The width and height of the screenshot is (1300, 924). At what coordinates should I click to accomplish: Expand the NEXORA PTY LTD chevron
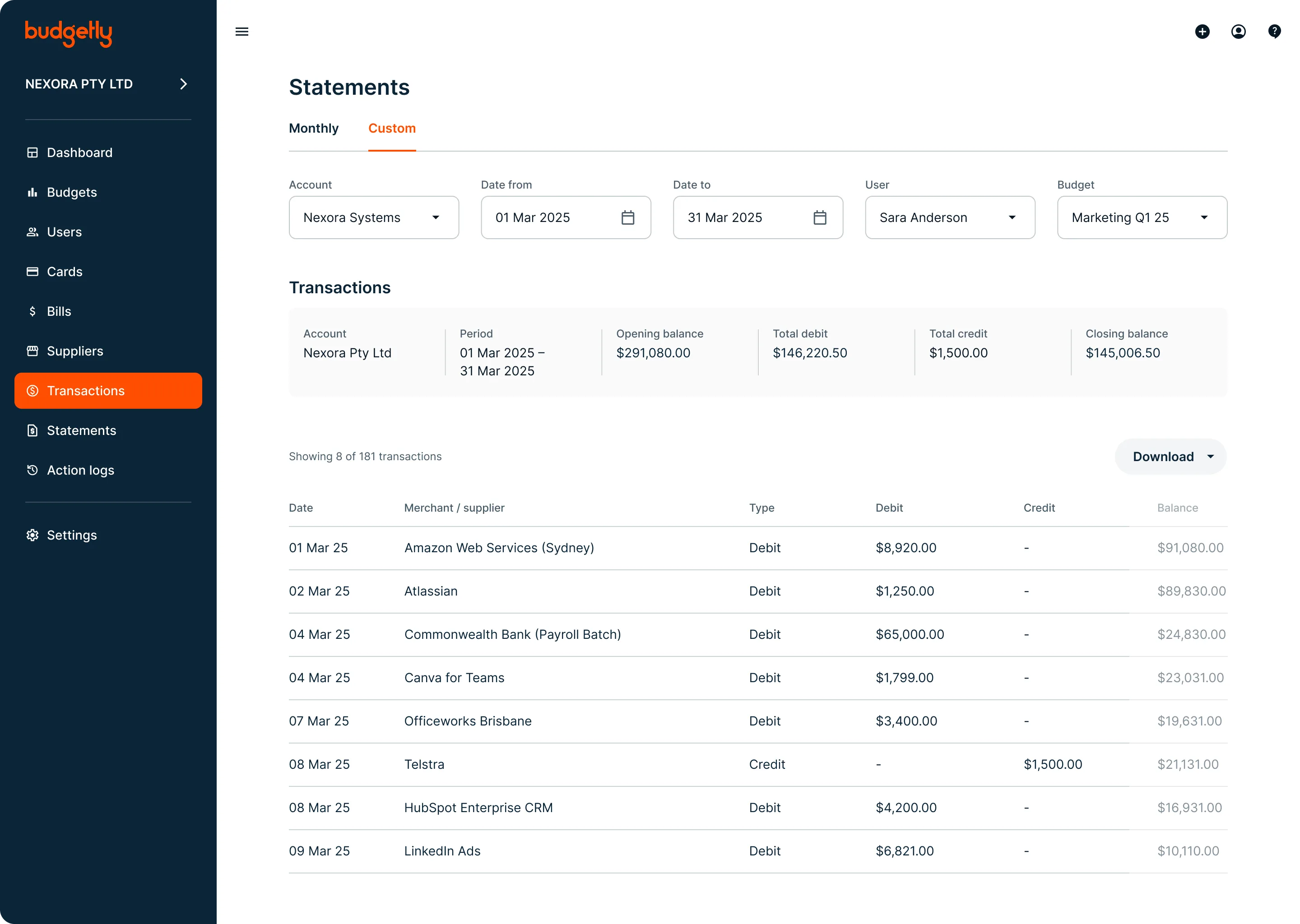point(183,83)
